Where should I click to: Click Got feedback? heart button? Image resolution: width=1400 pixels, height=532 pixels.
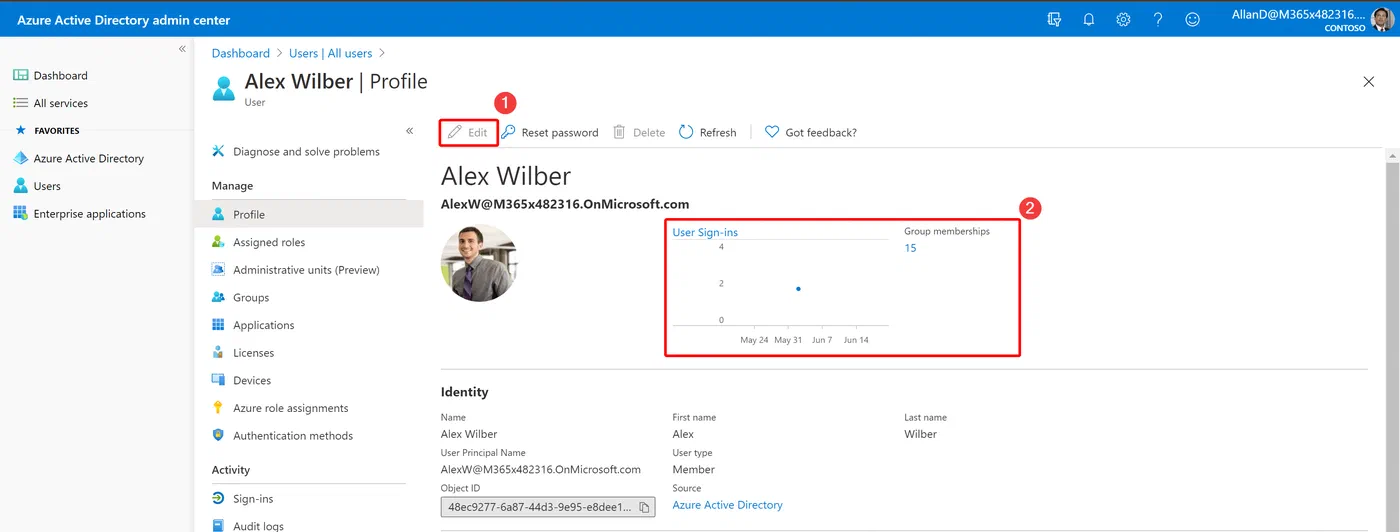[x=810, y=132]
